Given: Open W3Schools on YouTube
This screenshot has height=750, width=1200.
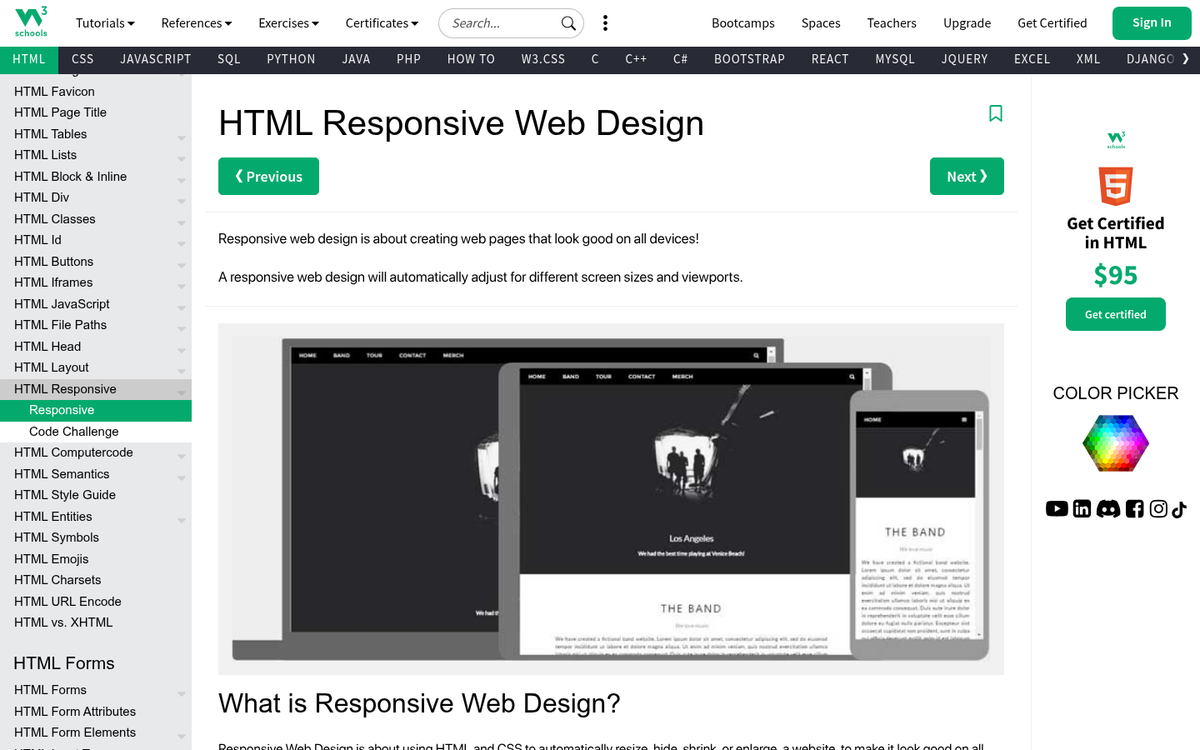Looking at the screenshot, I should click(1057, 509).
